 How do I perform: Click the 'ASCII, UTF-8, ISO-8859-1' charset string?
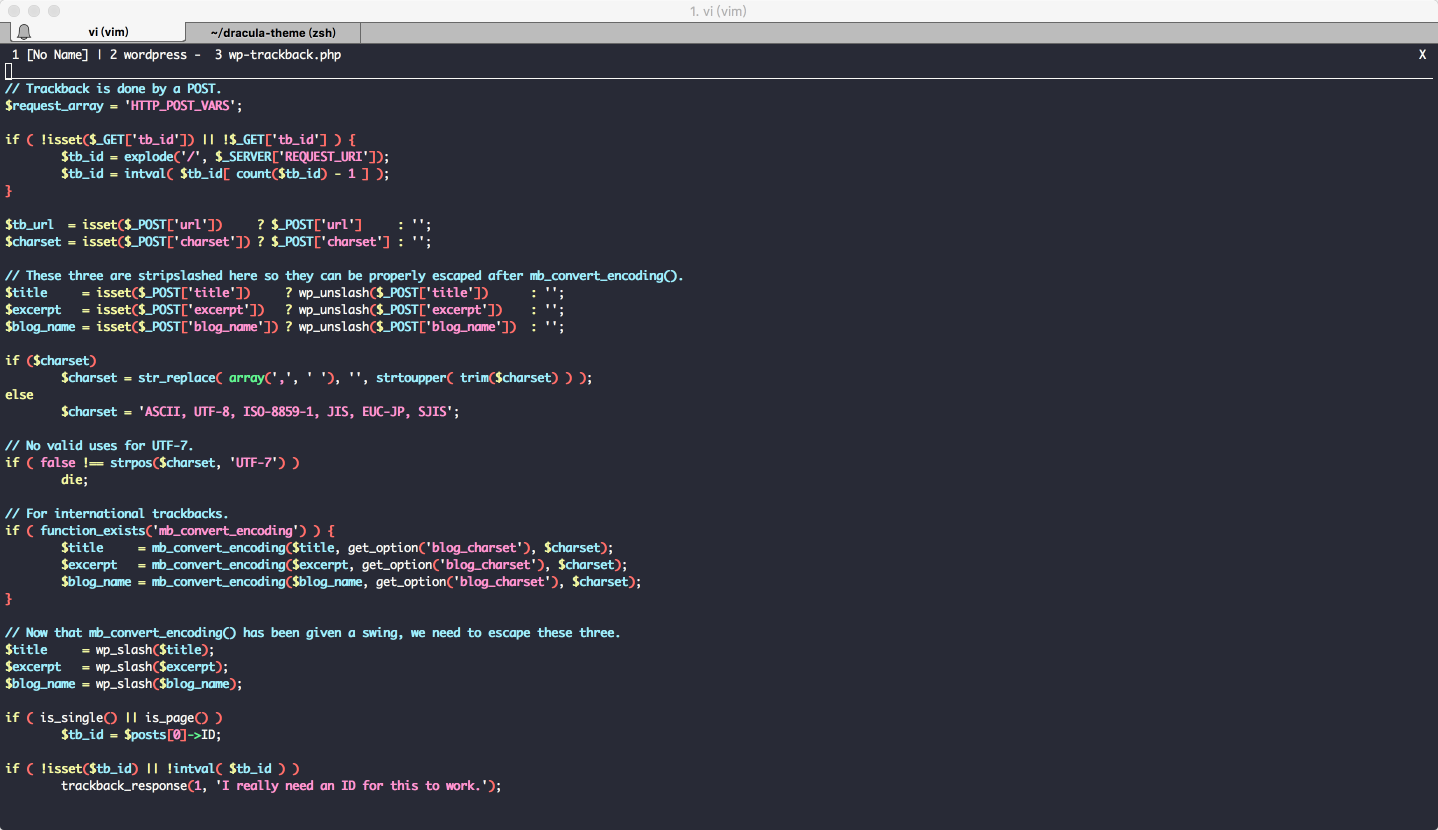tap(299, 412)
